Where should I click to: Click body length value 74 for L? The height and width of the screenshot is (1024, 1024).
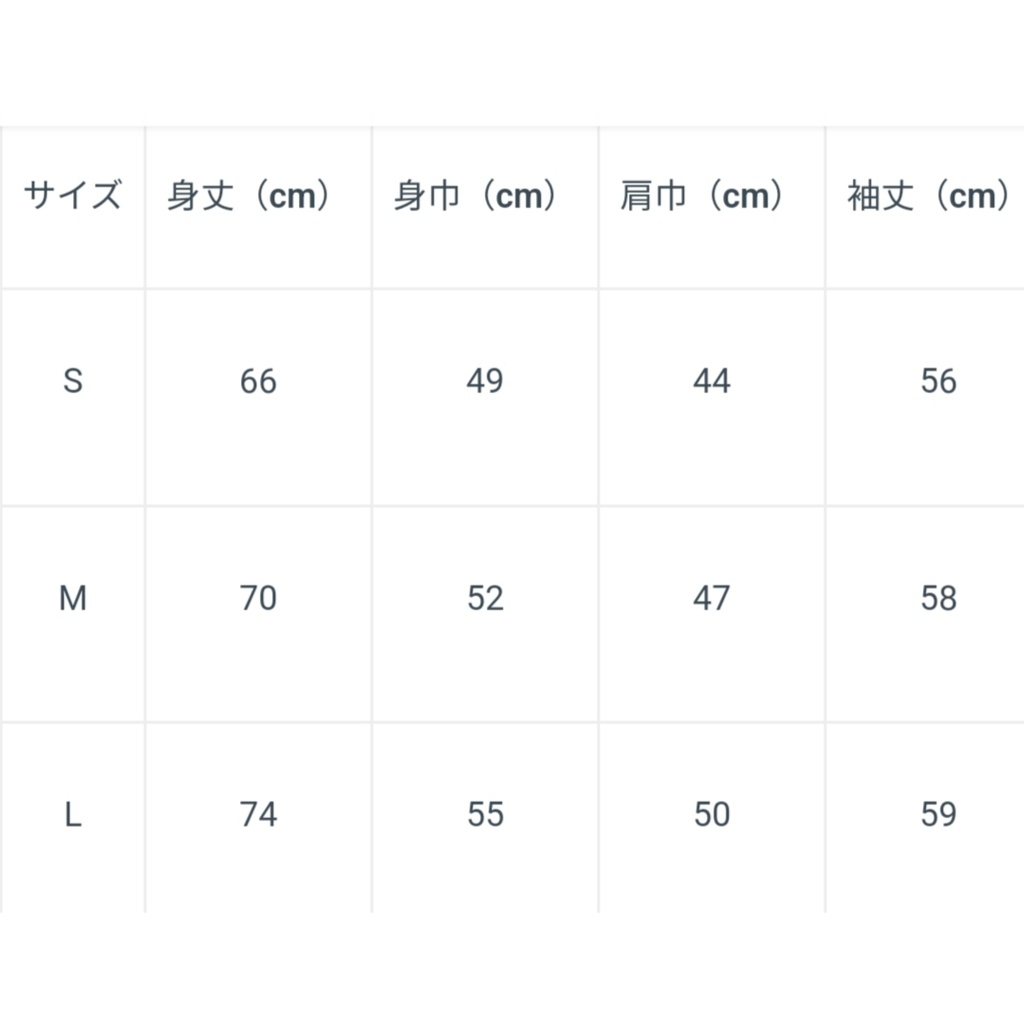[x=258, y=815]
